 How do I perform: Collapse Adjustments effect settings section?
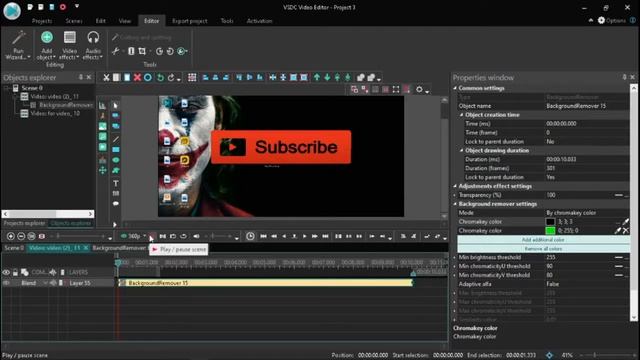pos(455,186)
